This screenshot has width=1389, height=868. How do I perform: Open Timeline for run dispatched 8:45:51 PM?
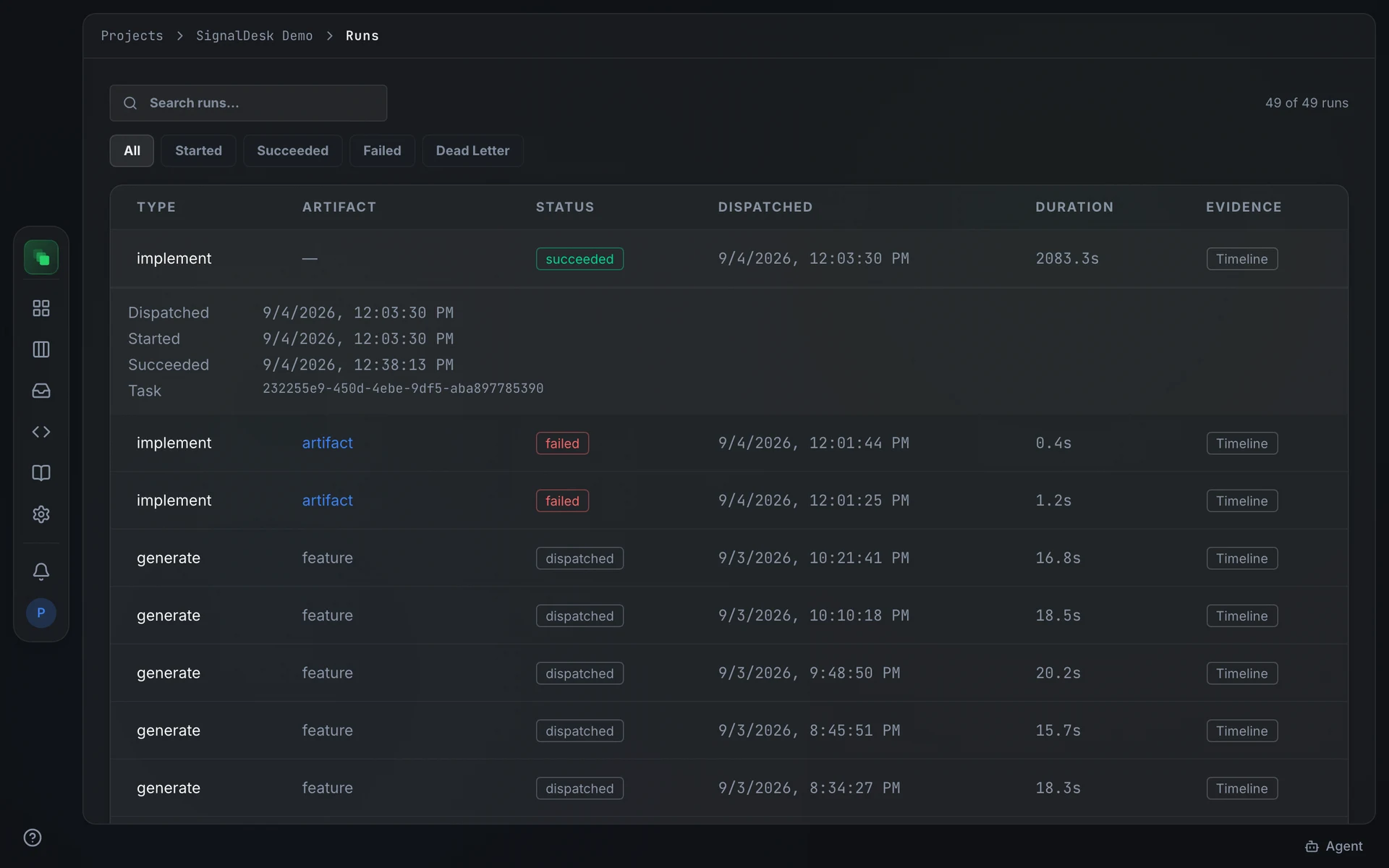point(1241,731)
